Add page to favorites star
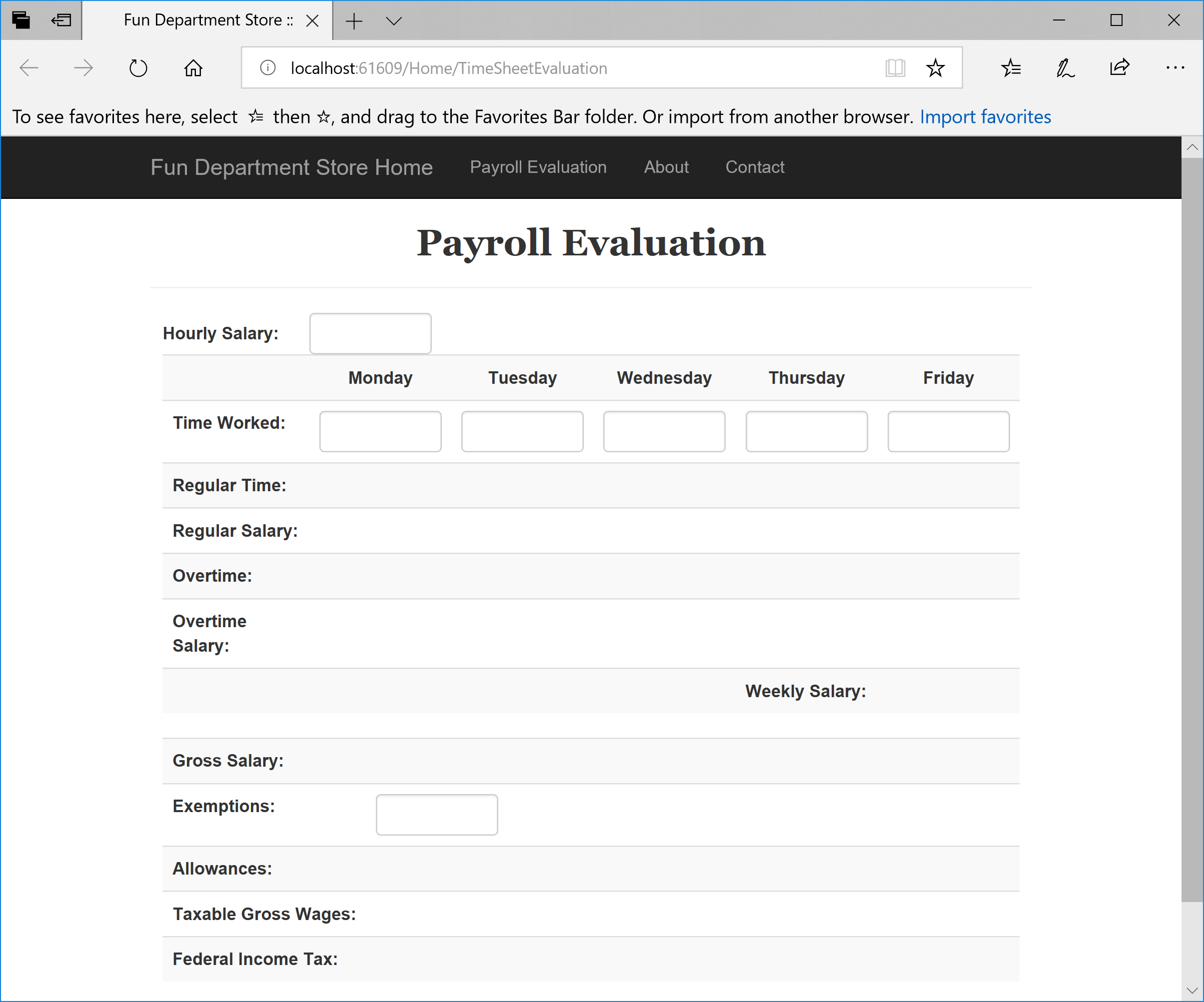Screen dimensions: 1204x1002 (x=935, y=68)
